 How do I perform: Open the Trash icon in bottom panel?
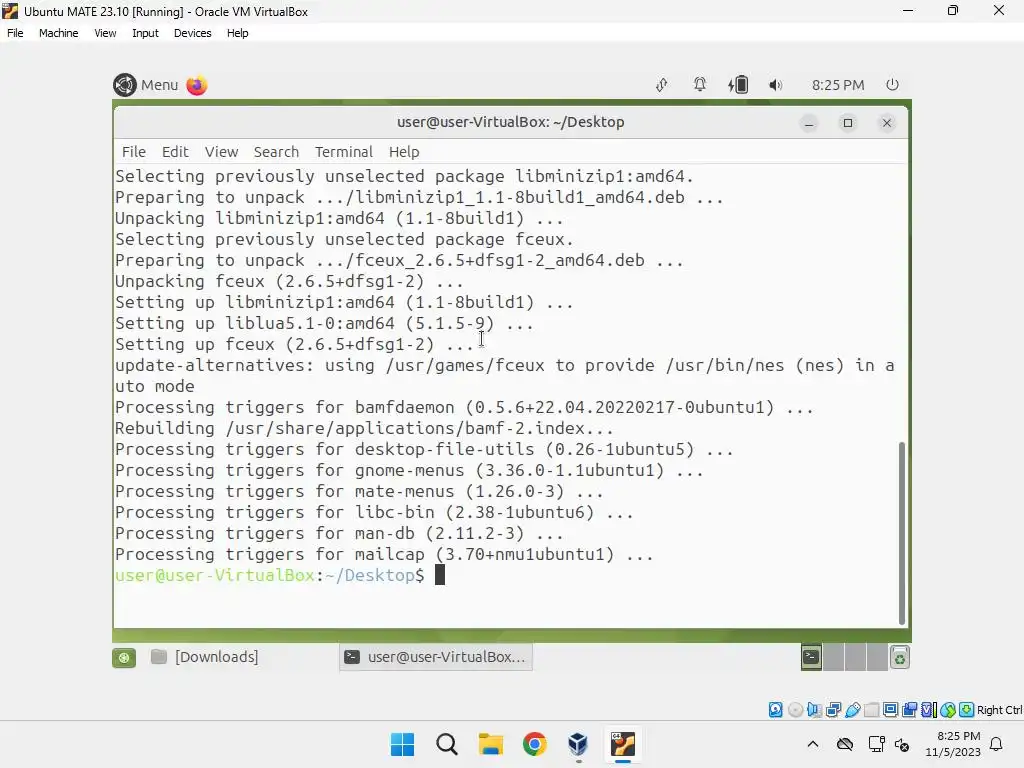coord(900,658)
